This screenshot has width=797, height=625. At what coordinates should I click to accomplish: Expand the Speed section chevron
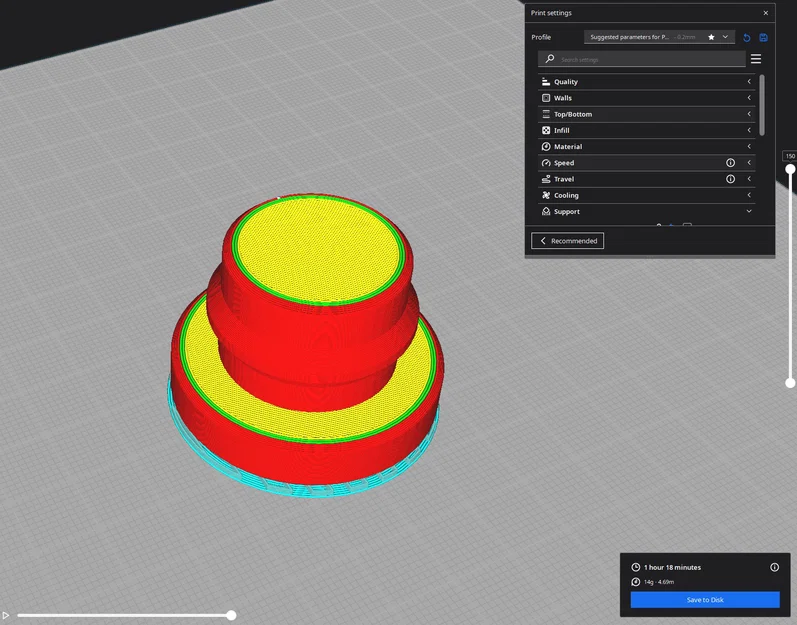[749, 163]
